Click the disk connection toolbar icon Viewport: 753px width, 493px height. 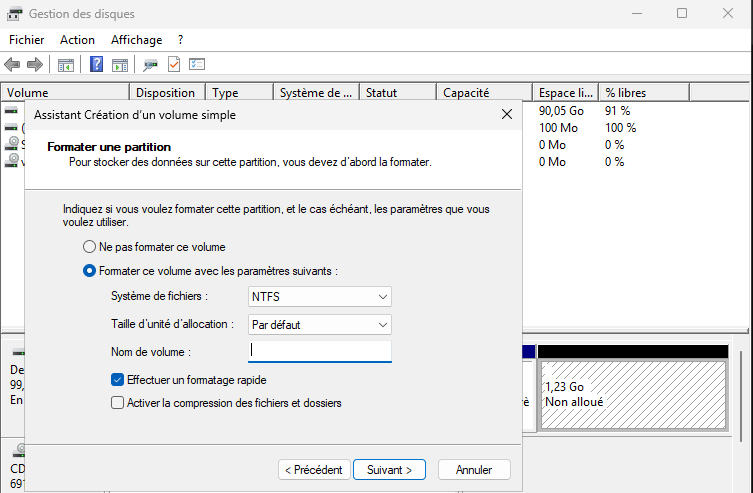point(151,65)
